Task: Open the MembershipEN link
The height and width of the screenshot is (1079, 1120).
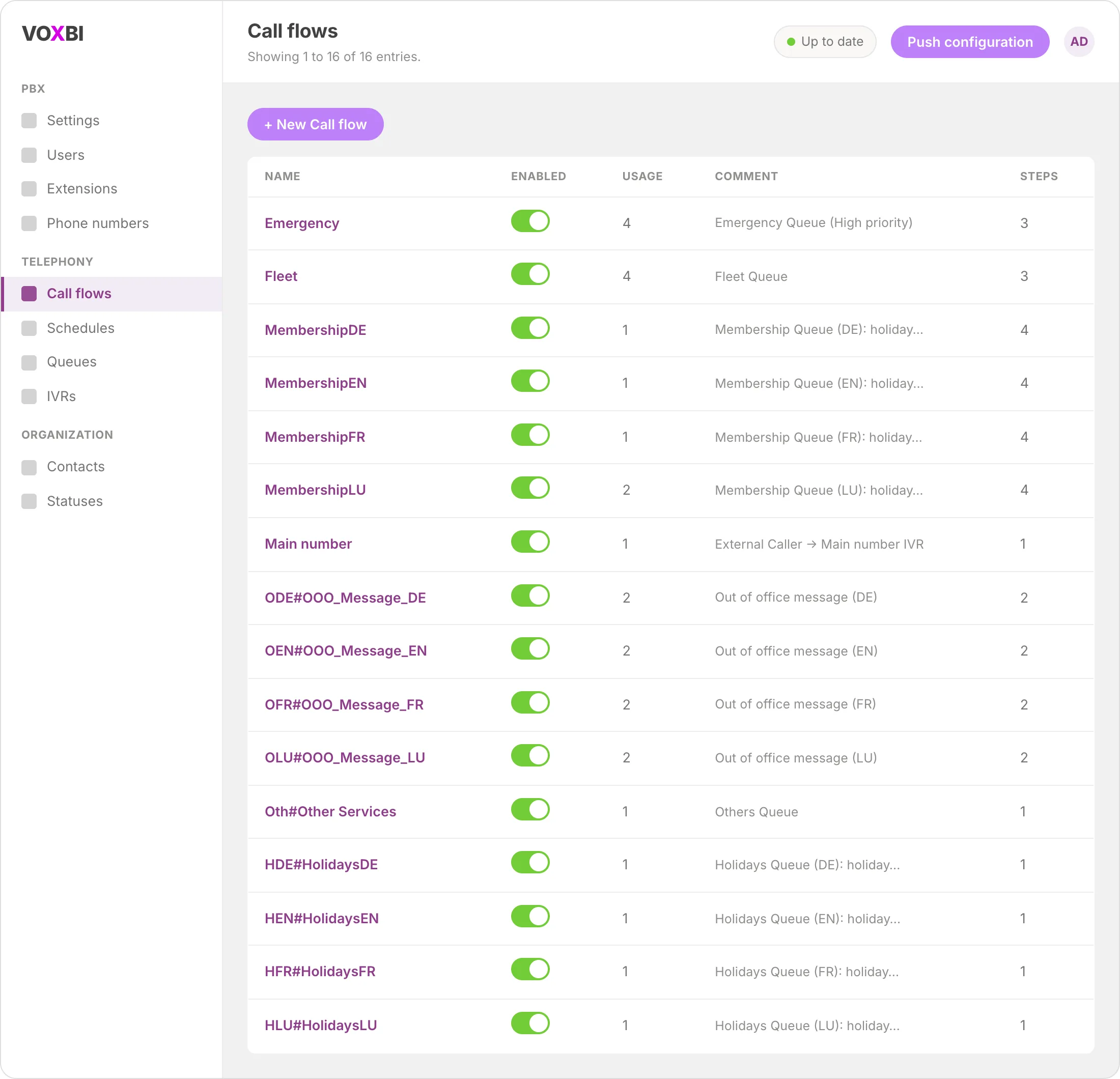Action: [316, 383]
